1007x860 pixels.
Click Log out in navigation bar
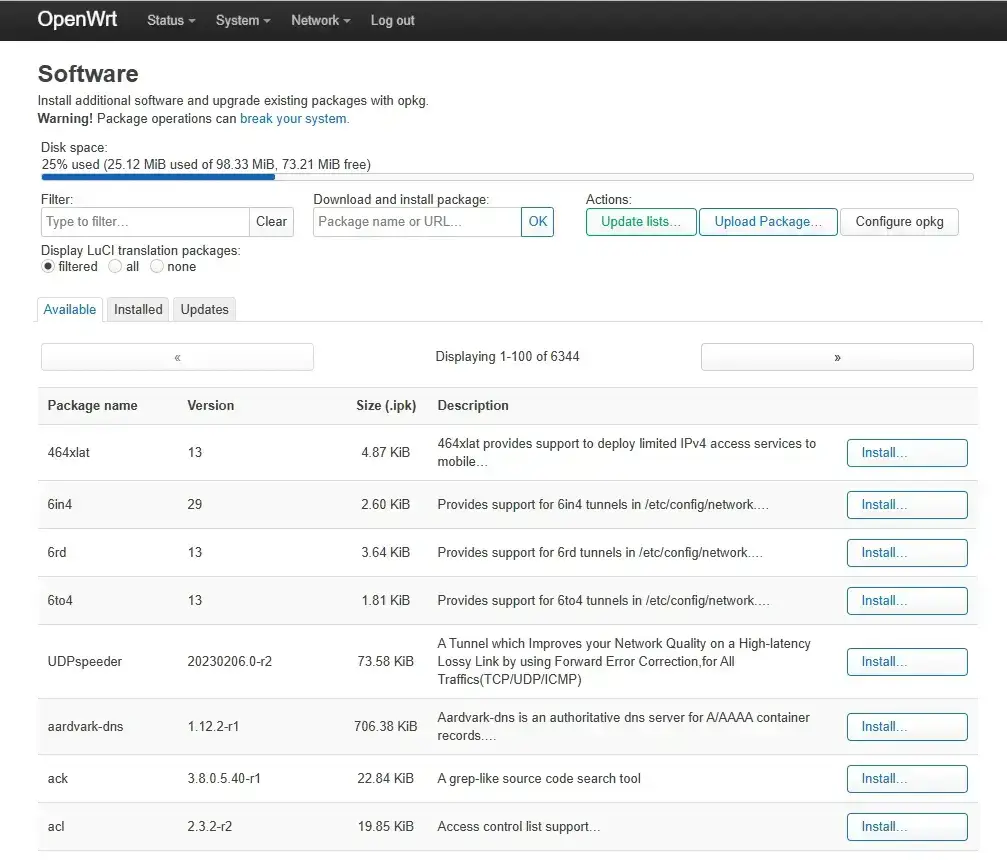(x=392, y=20)
